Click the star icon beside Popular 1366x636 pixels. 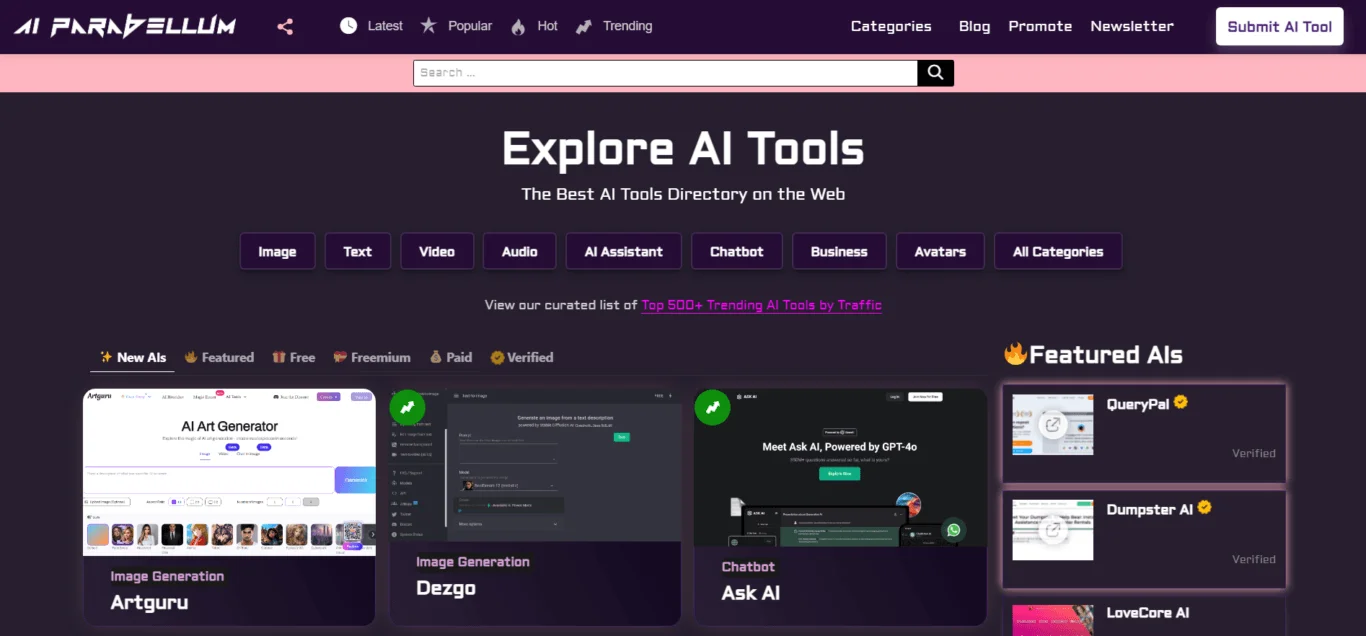click(x=428, y=26)
